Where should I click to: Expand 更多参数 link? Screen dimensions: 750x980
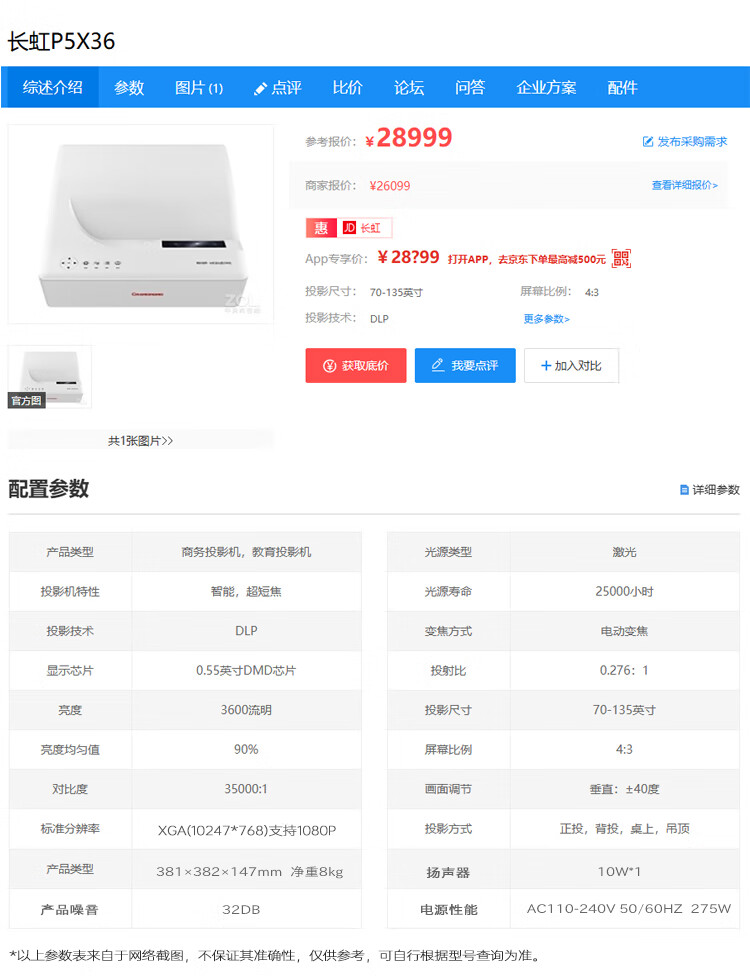[547, 319]
